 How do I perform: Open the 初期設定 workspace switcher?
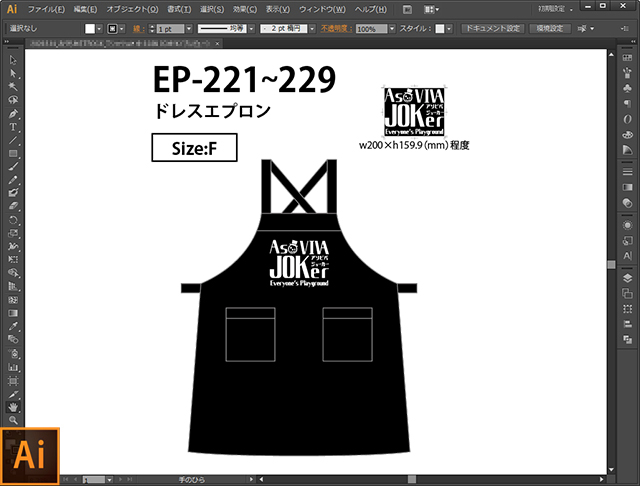tap(555, 9)
